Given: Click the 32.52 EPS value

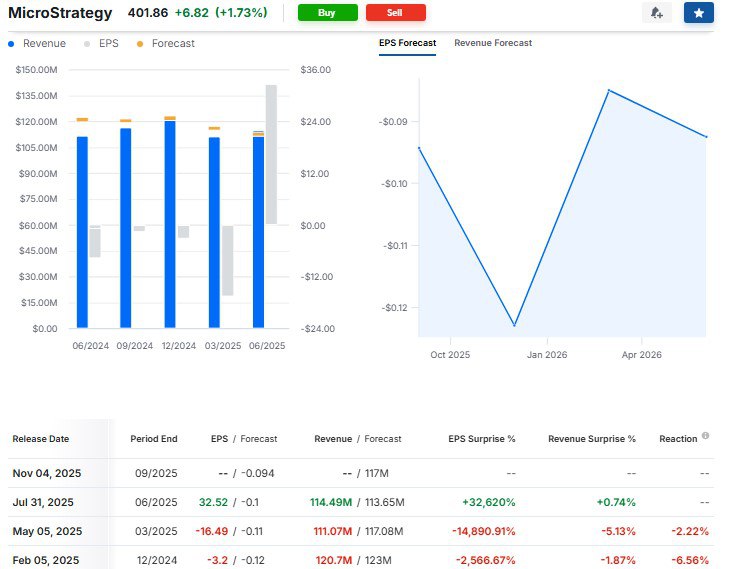Looking at the screenshot, I should click(213, 502).
